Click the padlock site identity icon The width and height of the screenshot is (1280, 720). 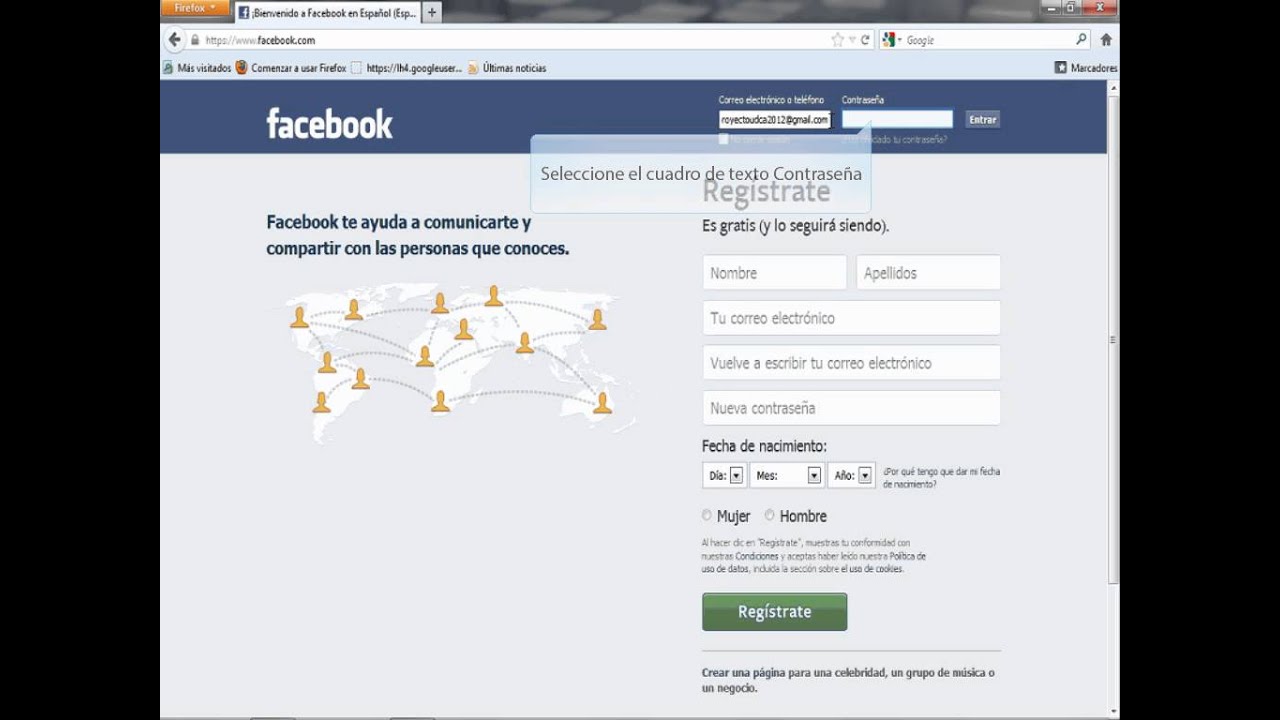click(x=196, y=40)
